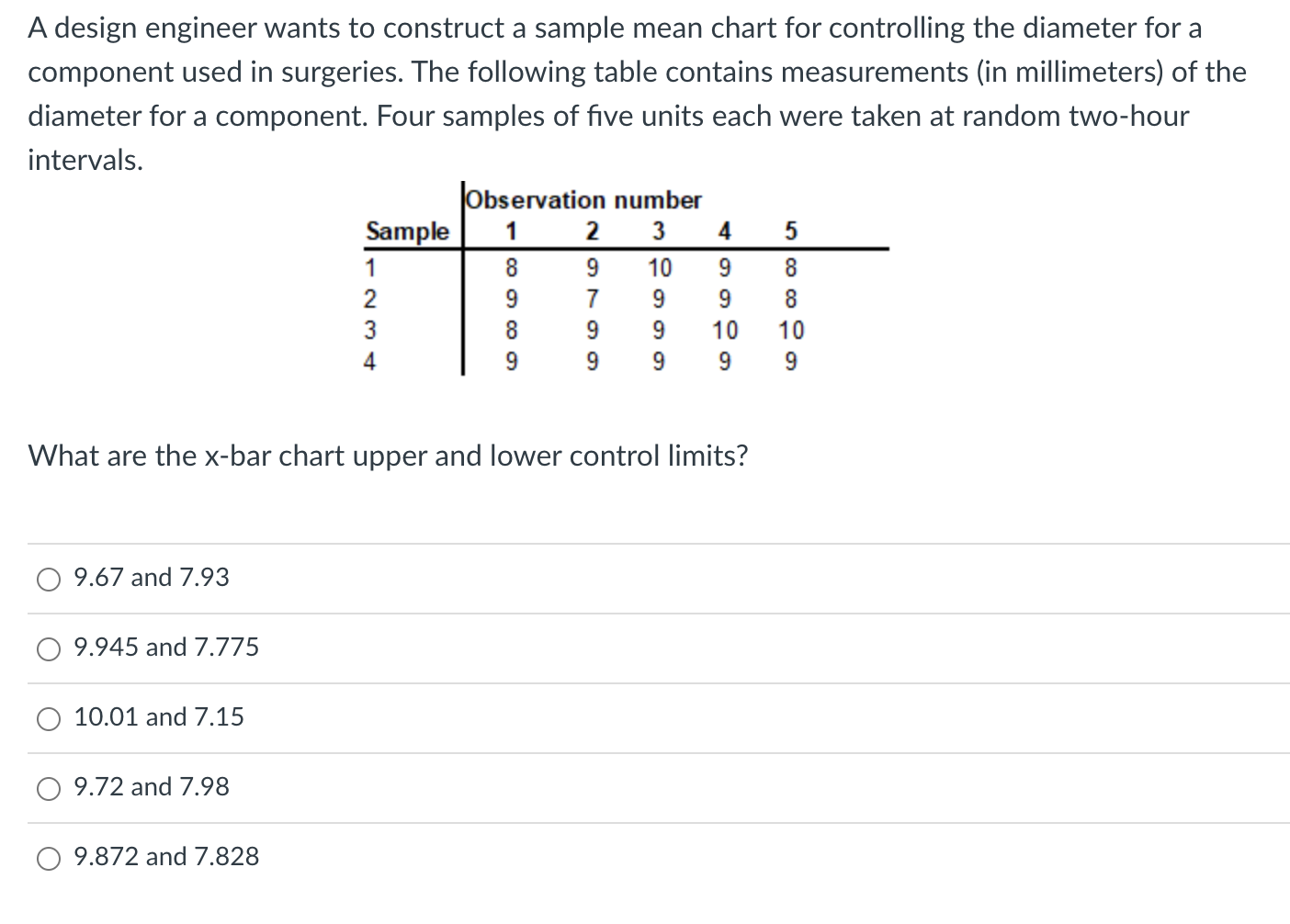This screenshot has width=1290, height=924.
Task: Select the answer 9.72 and 7.98
Action: point(48,788)
